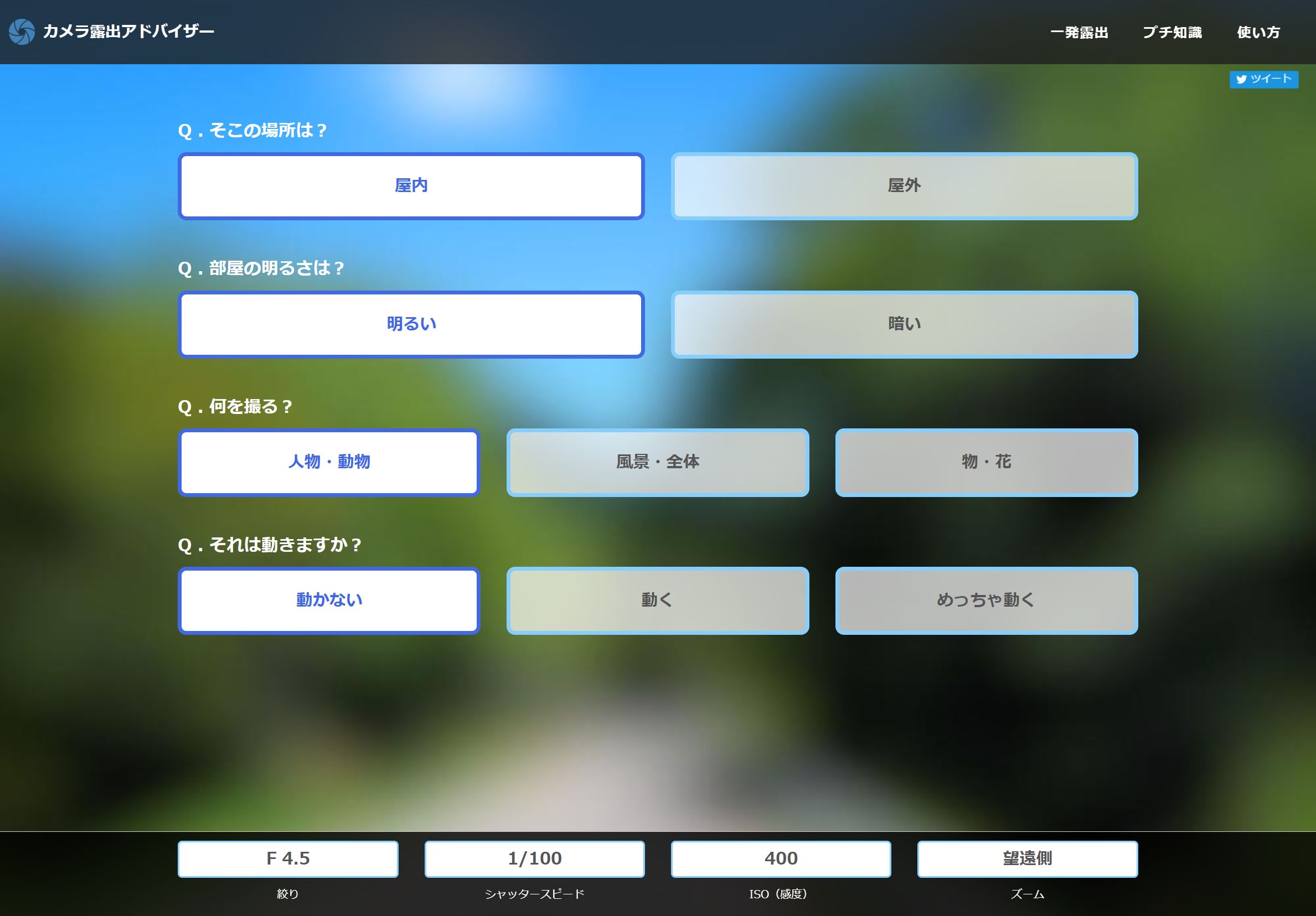Click the 400 ISO sensitivity result

[781, 858]
